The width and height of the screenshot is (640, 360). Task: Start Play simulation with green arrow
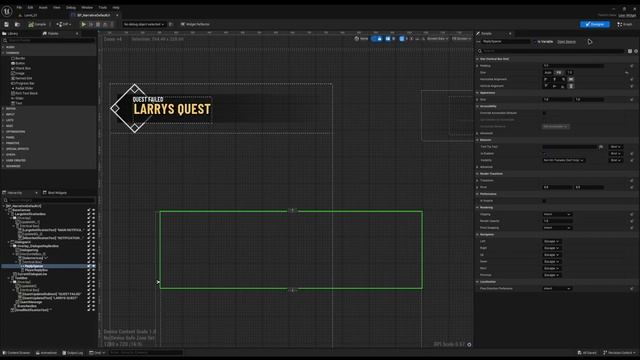tap(84, 24)
